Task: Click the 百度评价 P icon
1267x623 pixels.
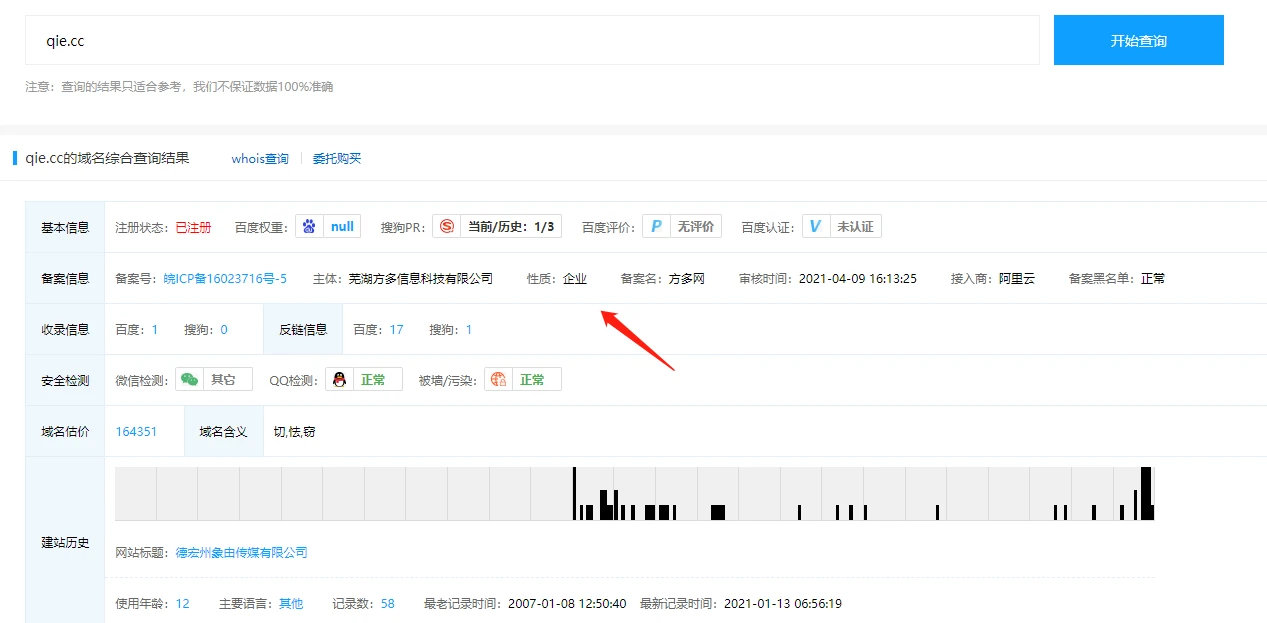Action: (x=655, y=227)
